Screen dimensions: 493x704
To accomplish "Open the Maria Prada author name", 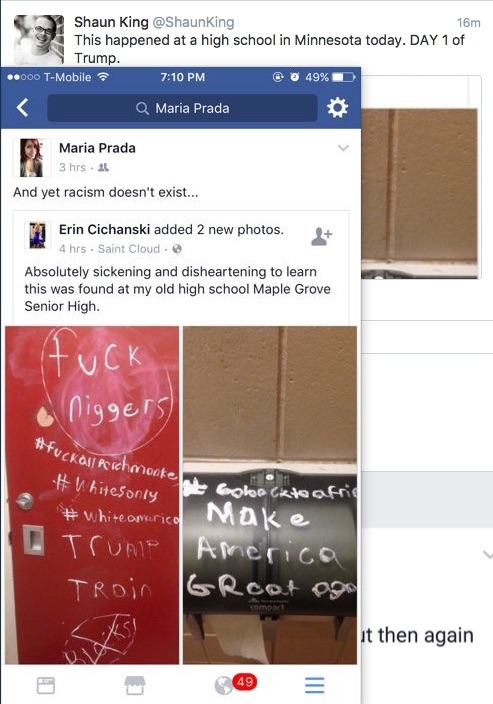I will point(97,148).
